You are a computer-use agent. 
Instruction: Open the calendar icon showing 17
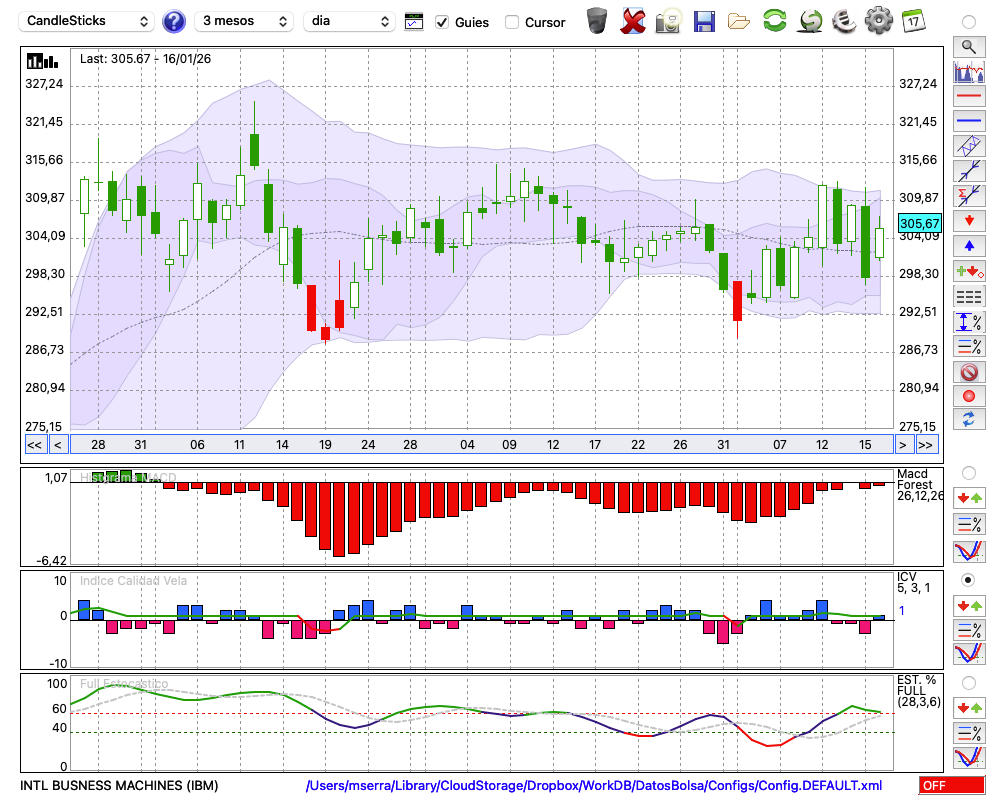[x=913, y=20]
